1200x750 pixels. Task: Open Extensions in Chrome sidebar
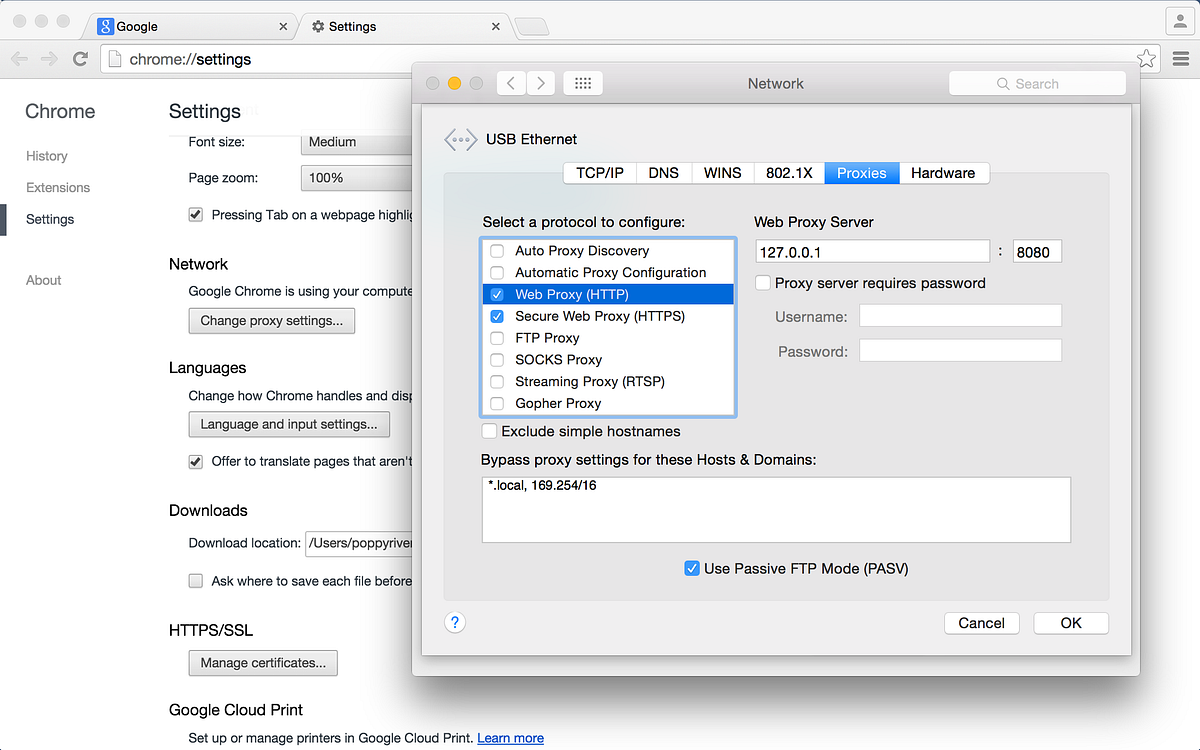pos(58,187)
